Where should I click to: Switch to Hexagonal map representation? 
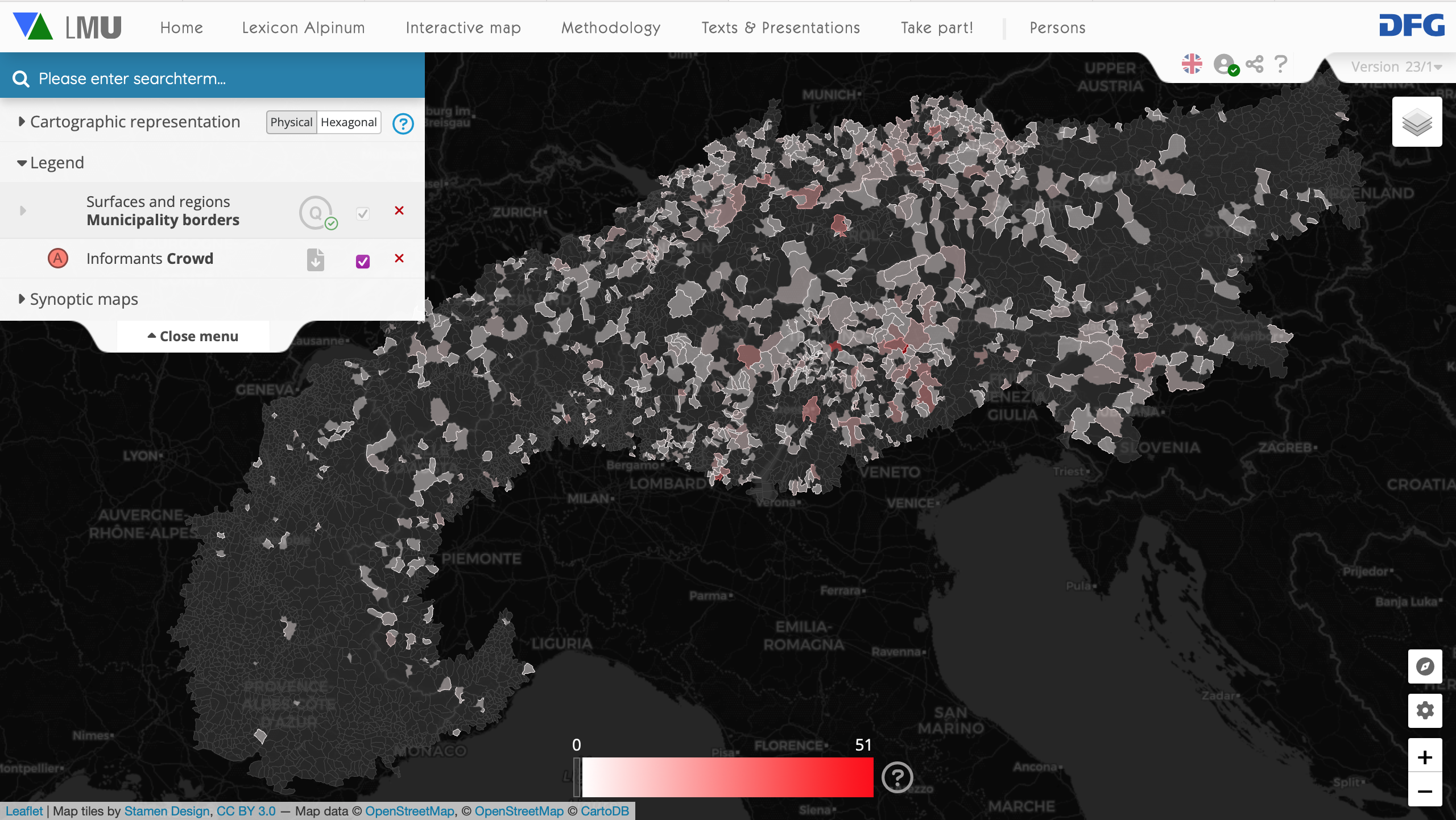349,122
